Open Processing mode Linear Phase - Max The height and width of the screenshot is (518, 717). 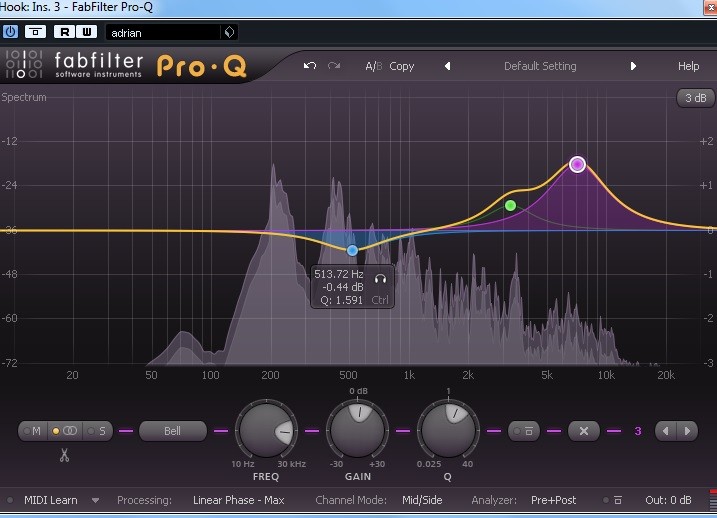pos(238,500)
